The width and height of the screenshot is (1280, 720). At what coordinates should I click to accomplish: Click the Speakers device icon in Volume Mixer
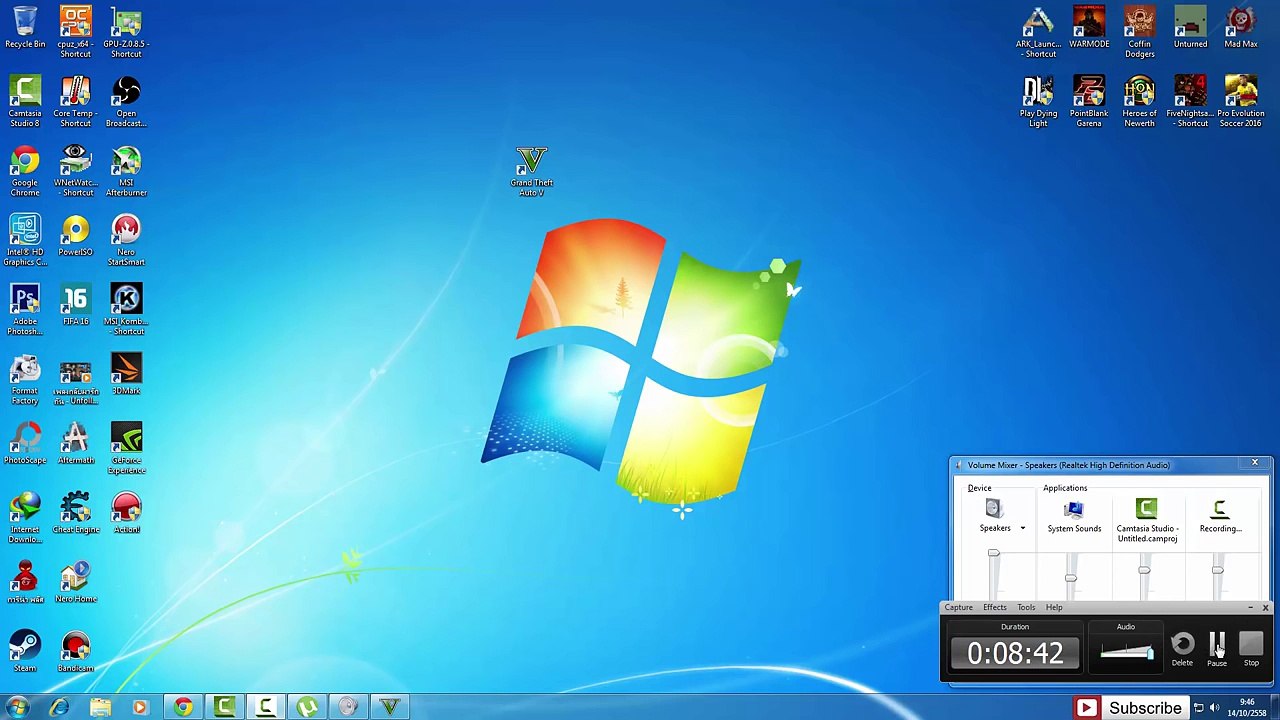993,509
